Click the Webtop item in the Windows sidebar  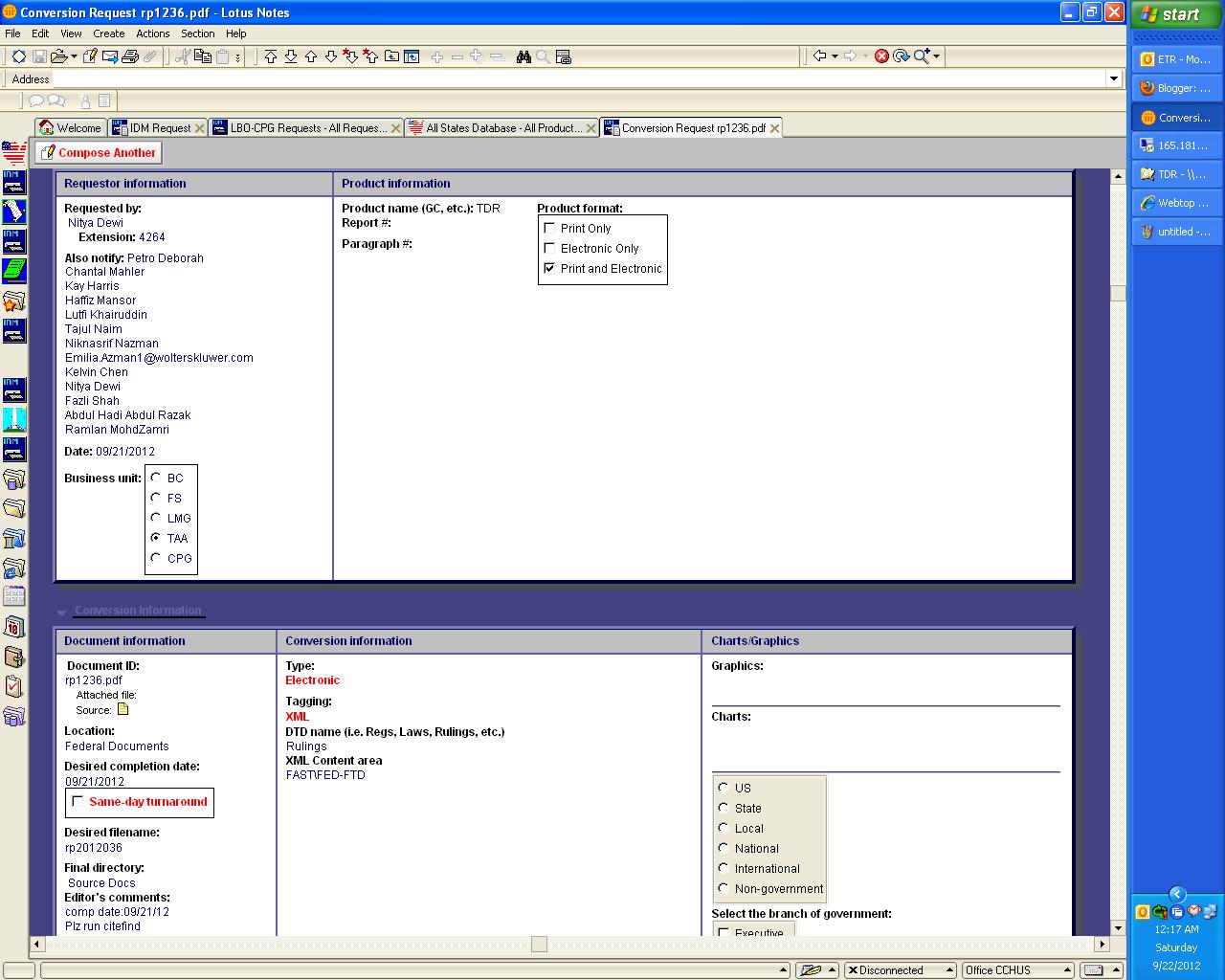[1175, 203]
